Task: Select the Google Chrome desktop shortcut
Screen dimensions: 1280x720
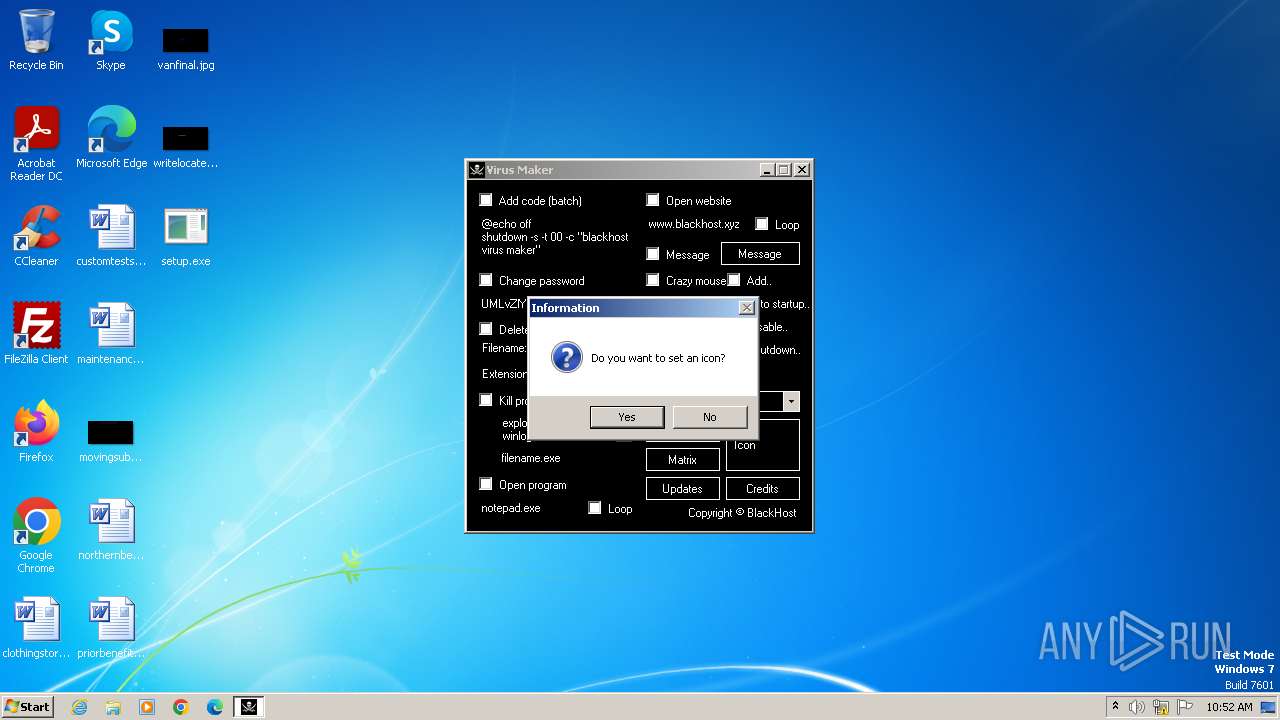Action: (x=36, y=536)
